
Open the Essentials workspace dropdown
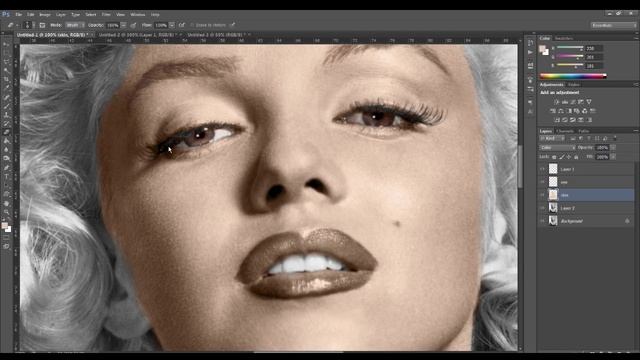(x=613, y=25)
